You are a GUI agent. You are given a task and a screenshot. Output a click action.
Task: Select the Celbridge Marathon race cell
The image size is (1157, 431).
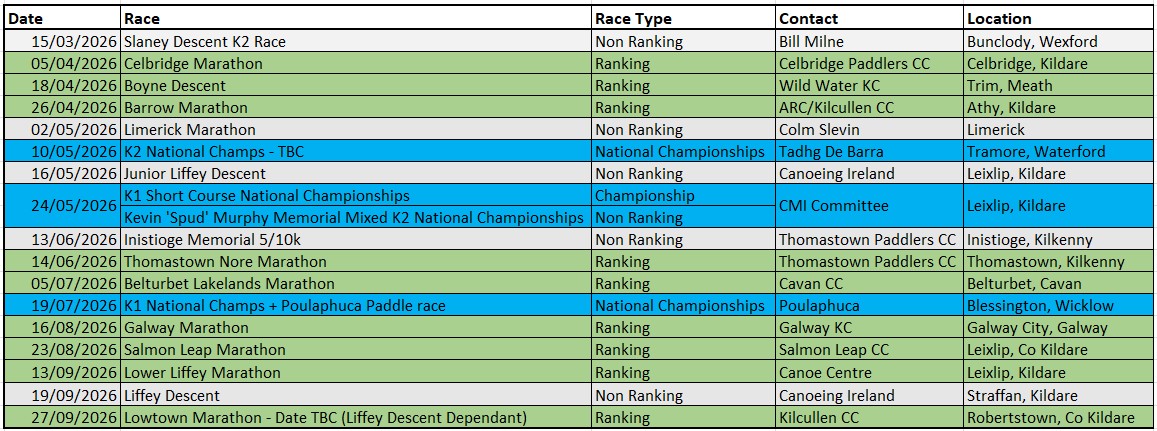click(355, 64)
